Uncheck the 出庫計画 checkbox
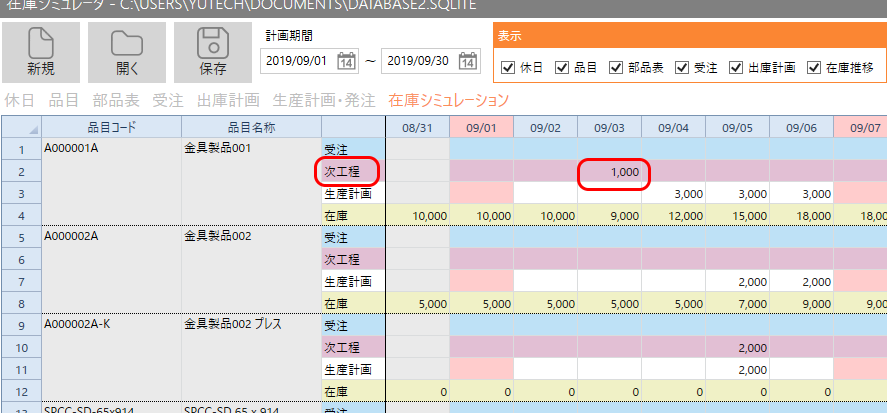This screenshot has width=887, height=413. click(x=736, y=68)
